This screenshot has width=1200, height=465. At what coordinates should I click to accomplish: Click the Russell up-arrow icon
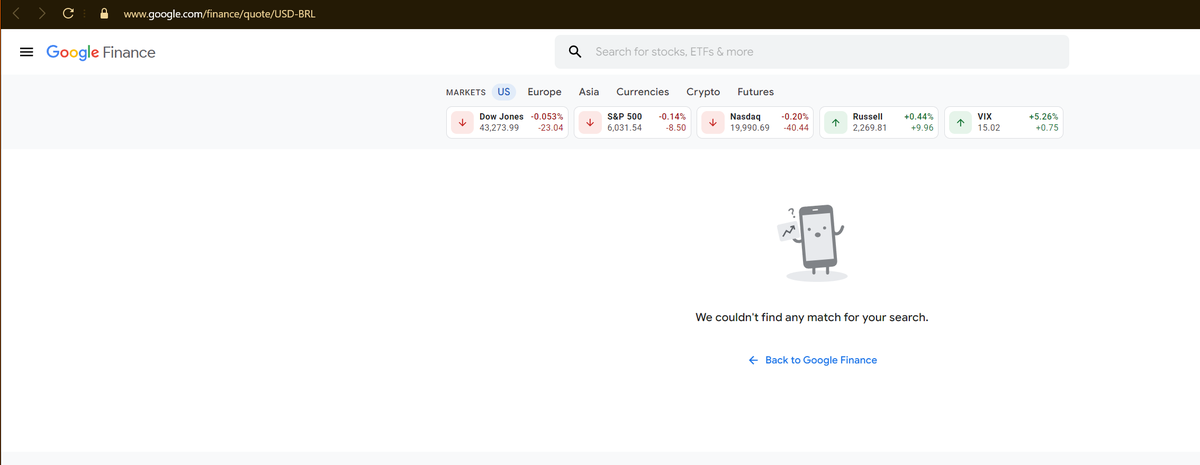[x=835, y=123]
